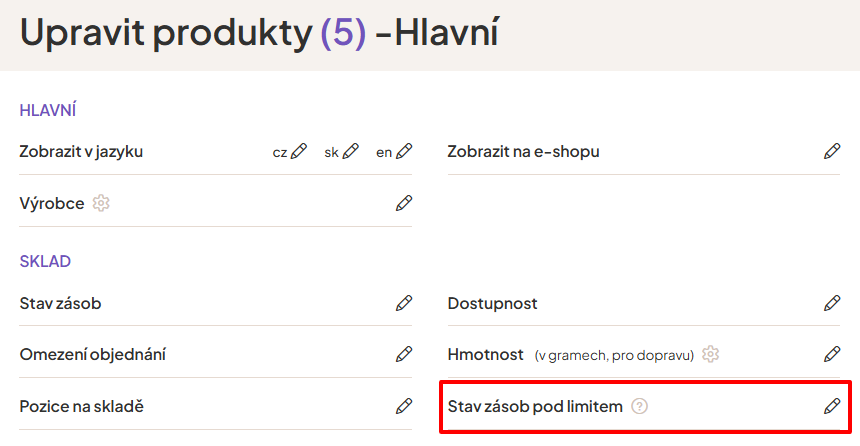Edit Omezení objednání with pencil icon
Viewport: 860px width, 446px height.
pyautogui.click(x=404, y=354)
